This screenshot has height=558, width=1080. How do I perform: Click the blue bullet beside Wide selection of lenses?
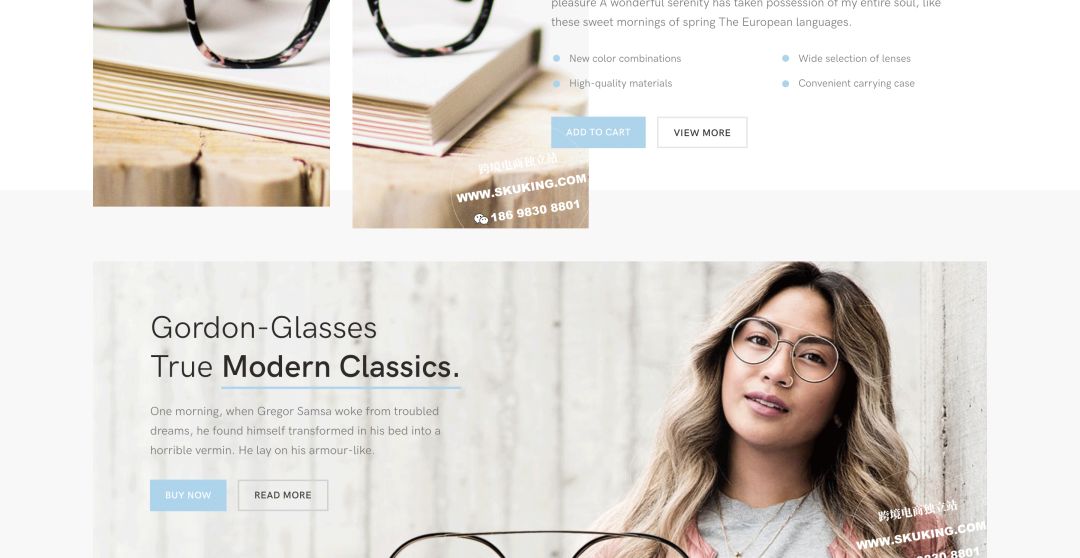pyautogui.click(x=785, y=59)
